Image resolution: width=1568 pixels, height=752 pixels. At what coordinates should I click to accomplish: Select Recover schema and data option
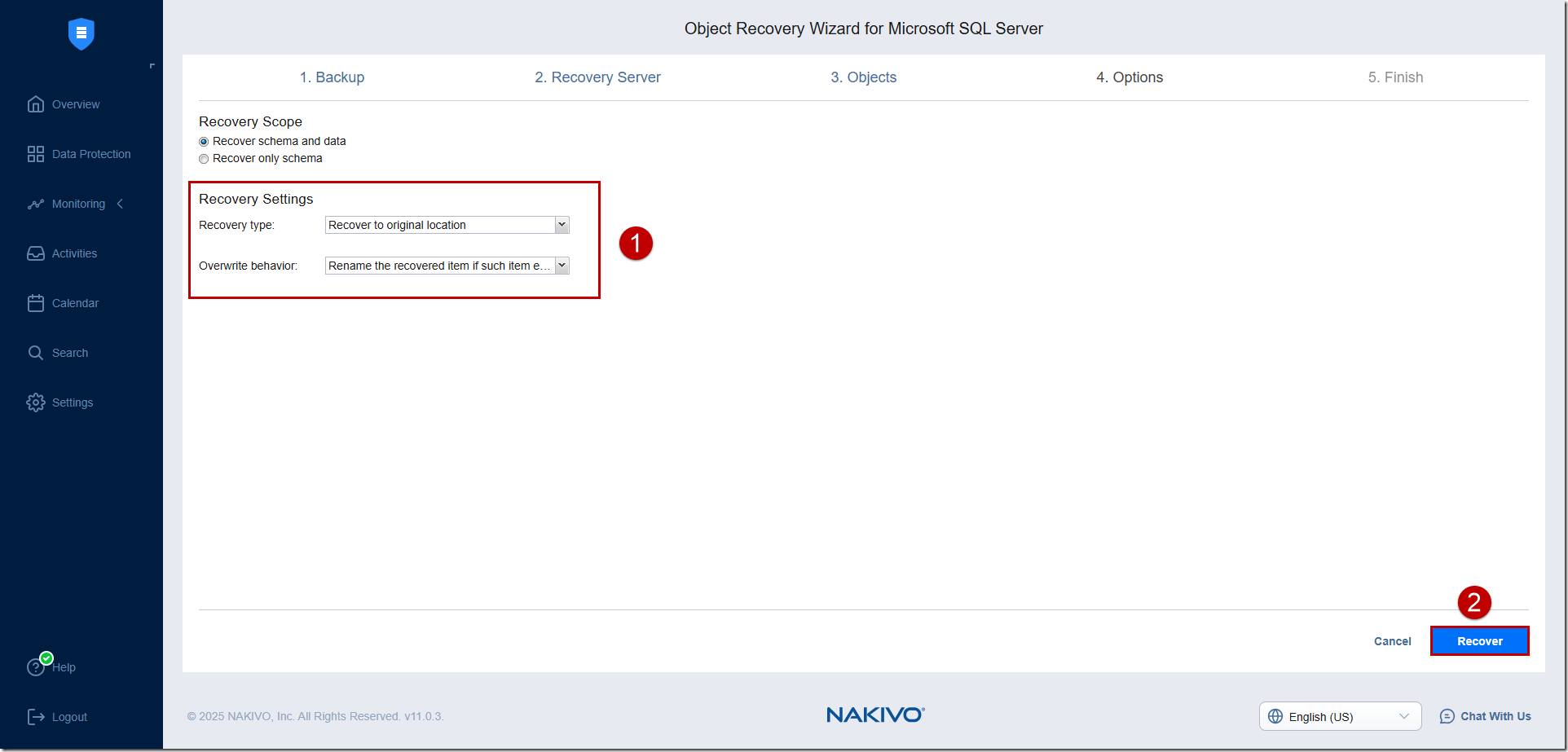(x=204, y=142)
